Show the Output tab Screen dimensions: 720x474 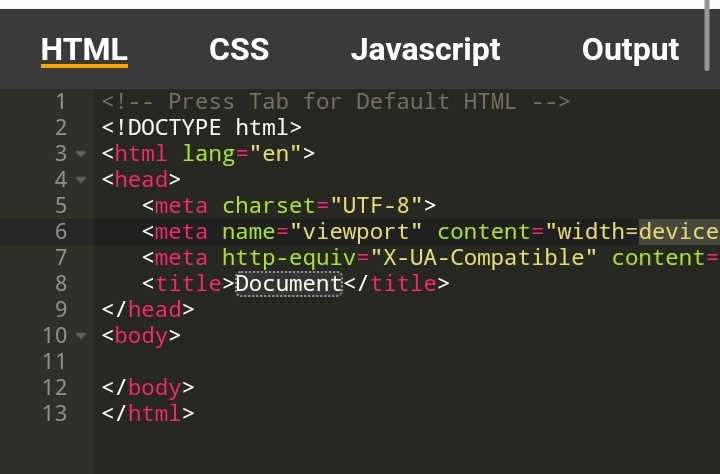coord(630,50)
